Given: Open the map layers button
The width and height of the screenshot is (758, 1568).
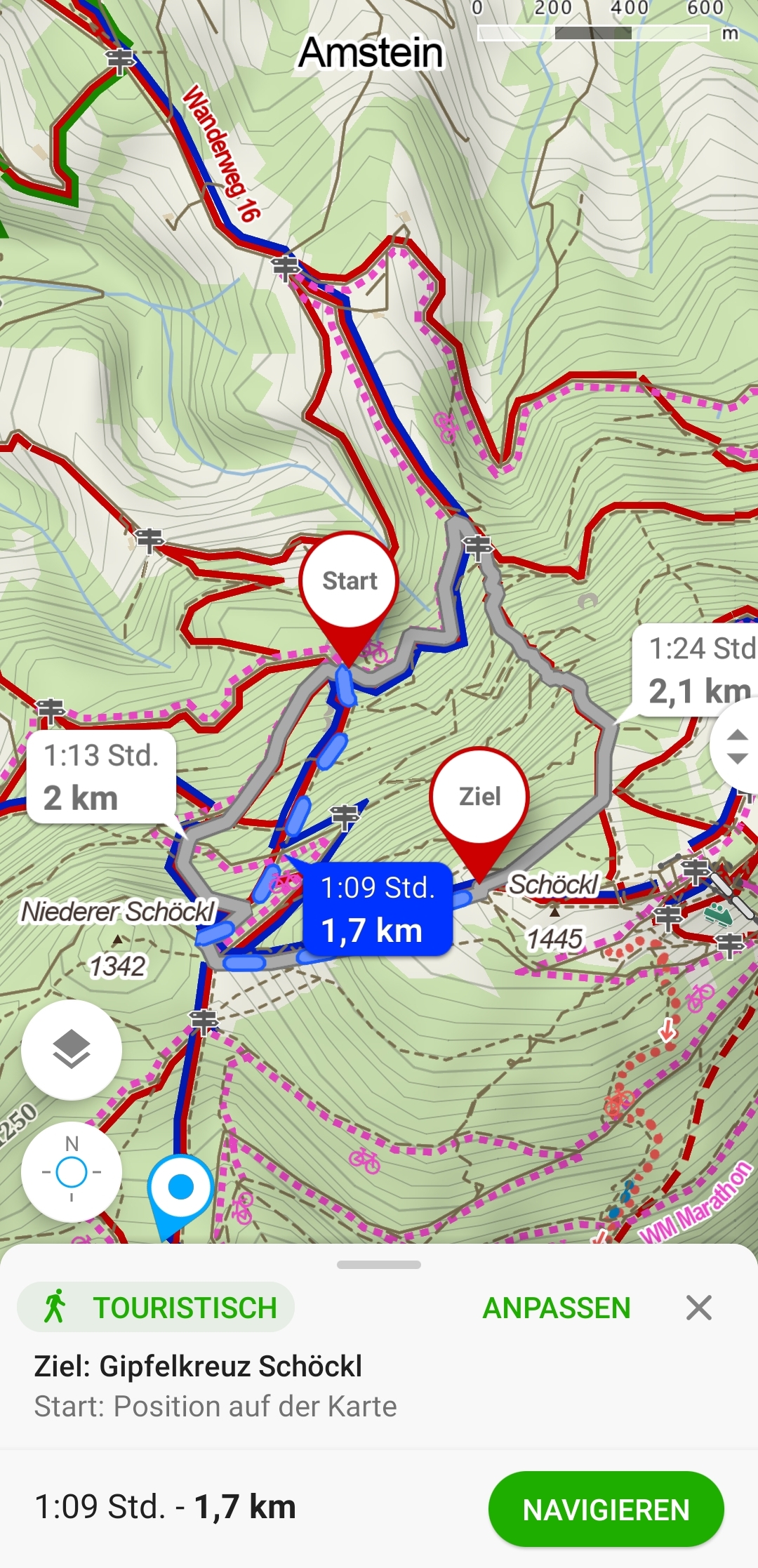Looking at the screenshot, I should (x=72, y=1049).
